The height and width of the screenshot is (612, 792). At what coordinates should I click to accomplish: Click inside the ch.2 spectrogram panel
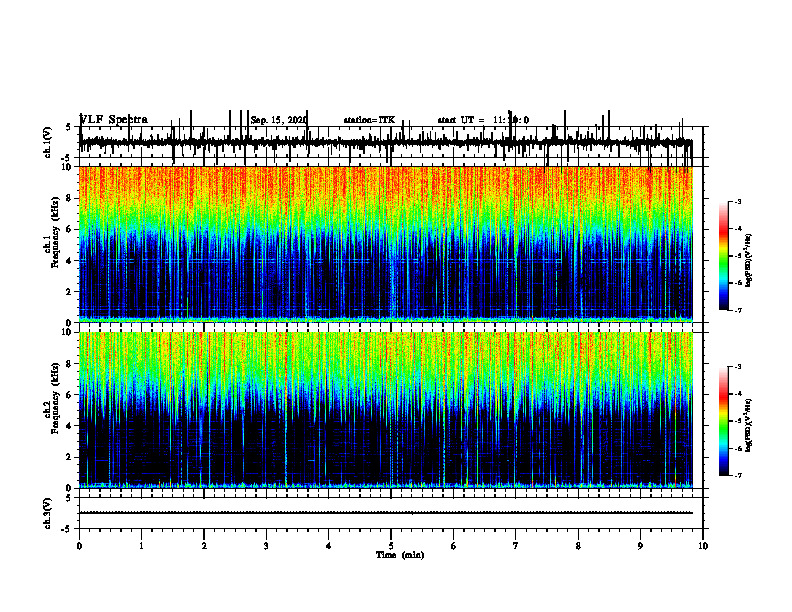(385, 410)
